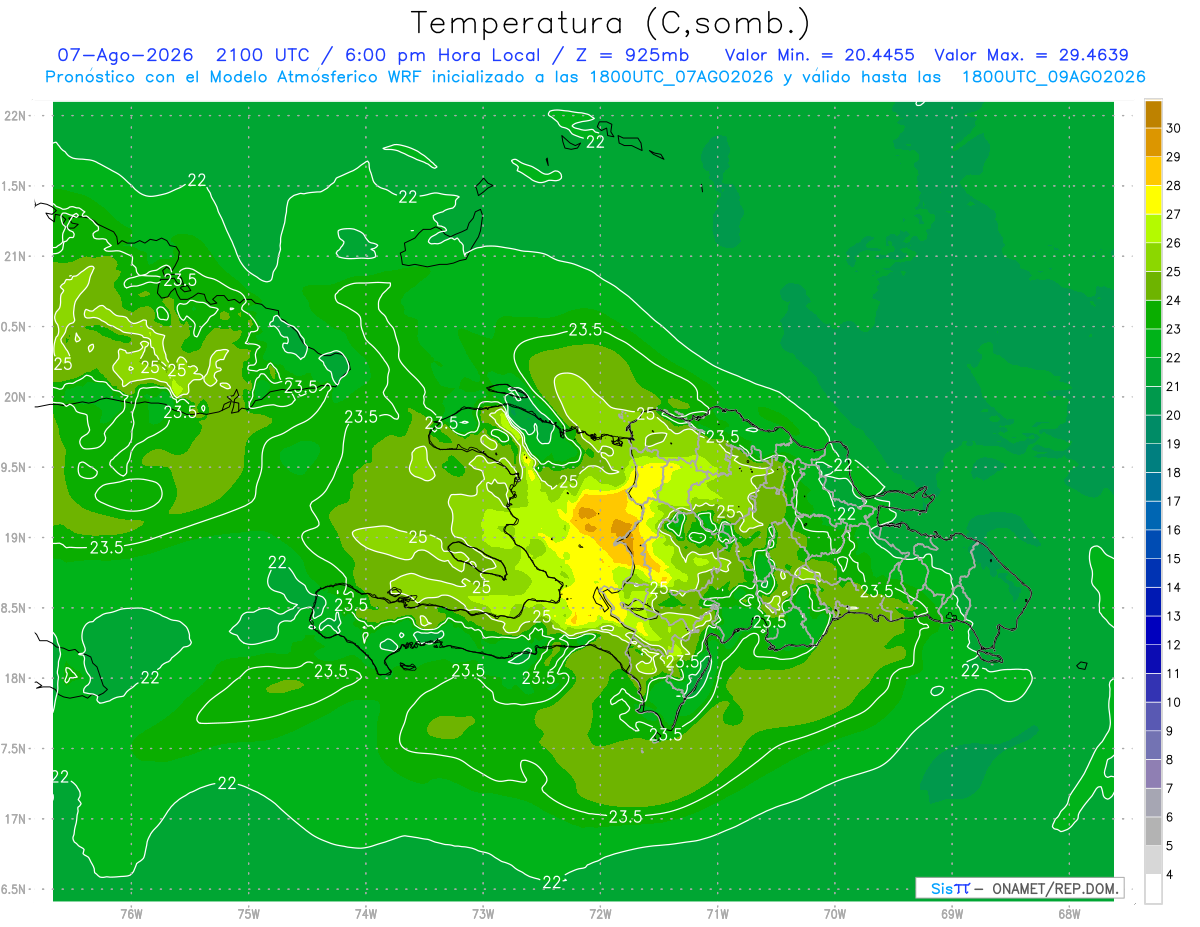Click the dark orange swatch above legend value 30

(x=1153, y=114)
